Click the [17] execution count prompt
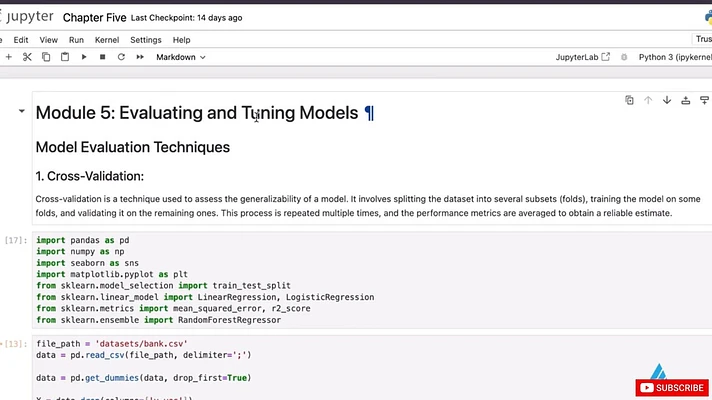This screenshot has width=712, height=400. [16, 240]
